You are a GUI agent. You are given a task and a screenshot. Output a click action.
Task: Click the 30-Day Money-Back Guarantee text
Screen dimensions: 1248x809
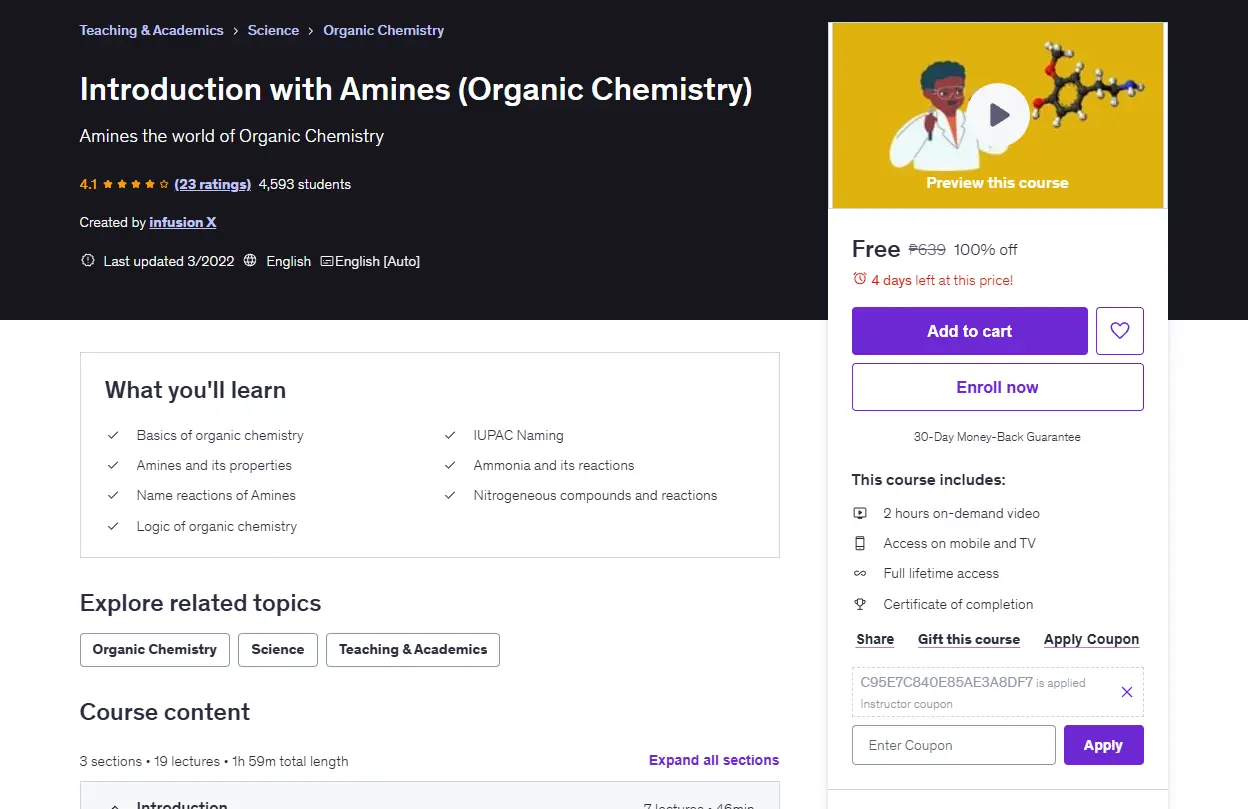997,437
